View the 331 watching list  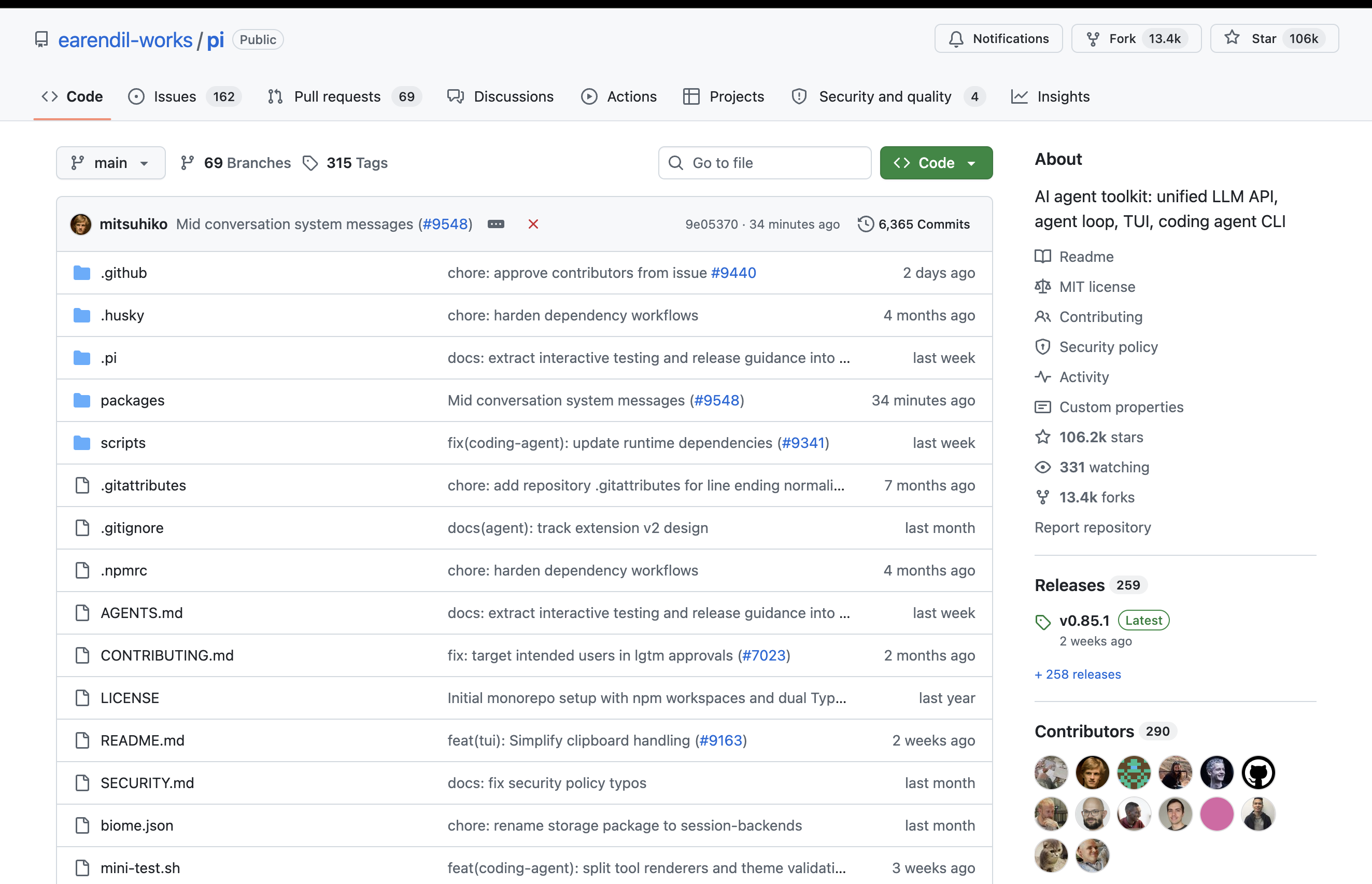(x=1092, y=467)
